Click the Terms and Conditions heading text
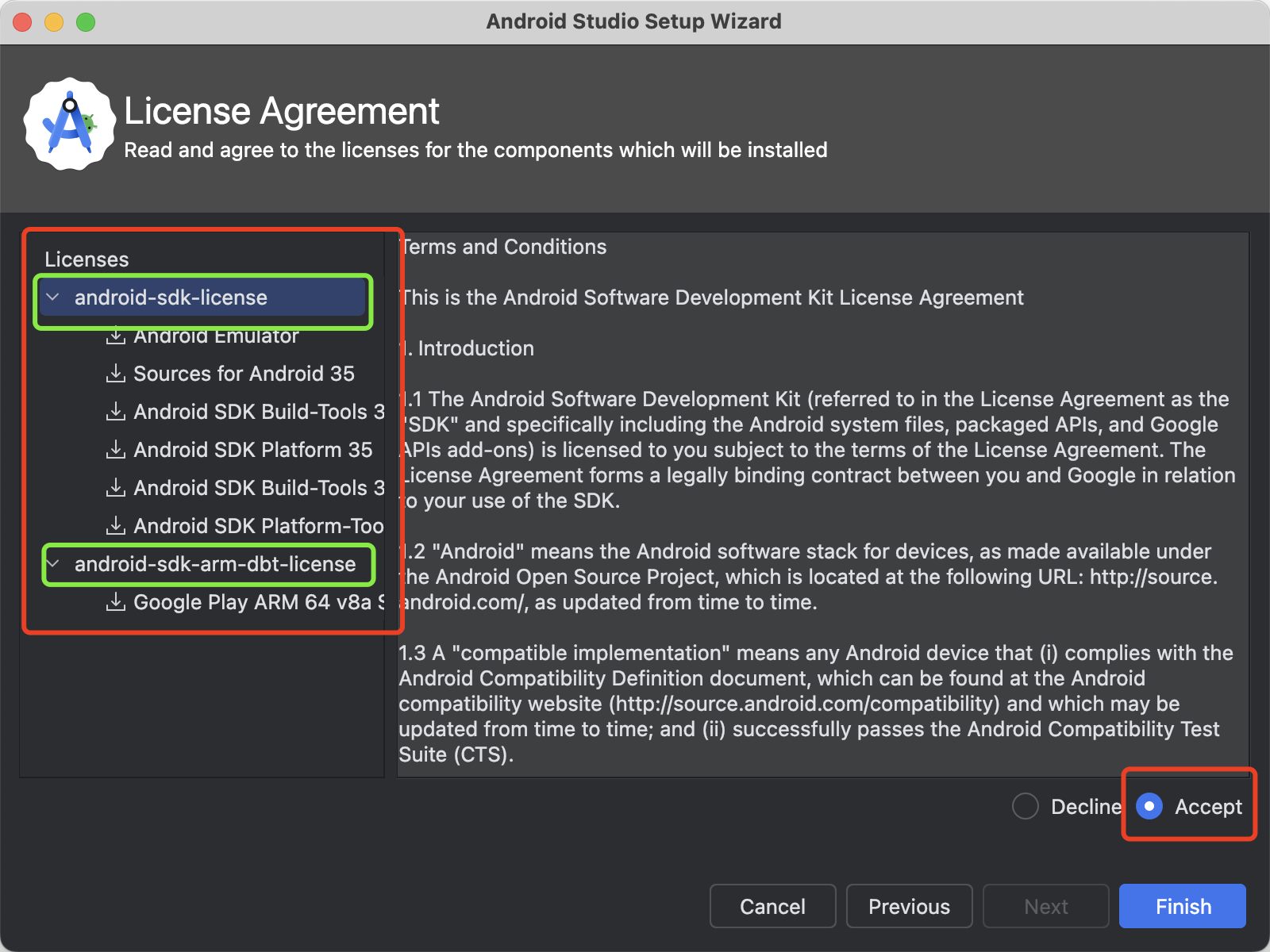Screen dimensions: 1270x952 (503, 247)
